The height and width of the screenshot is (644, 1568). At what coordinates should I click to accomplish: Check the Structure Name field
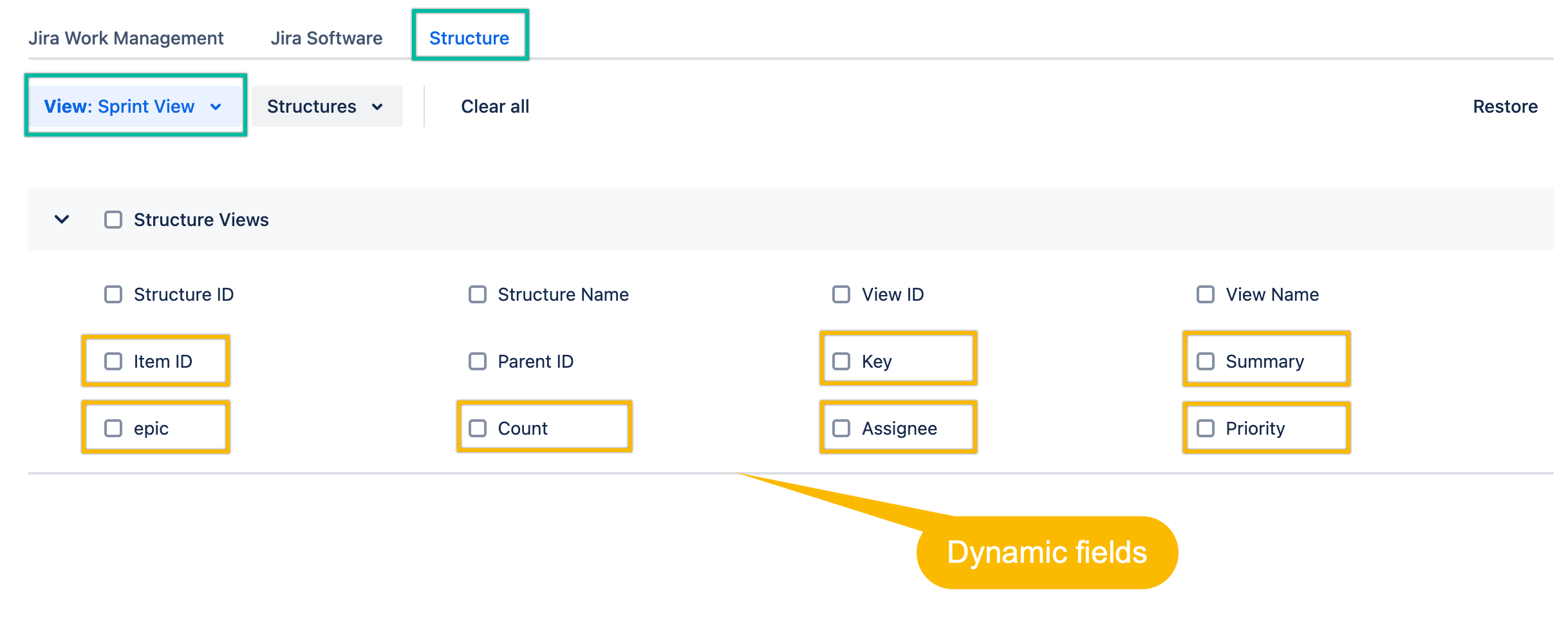pos(477,294)
